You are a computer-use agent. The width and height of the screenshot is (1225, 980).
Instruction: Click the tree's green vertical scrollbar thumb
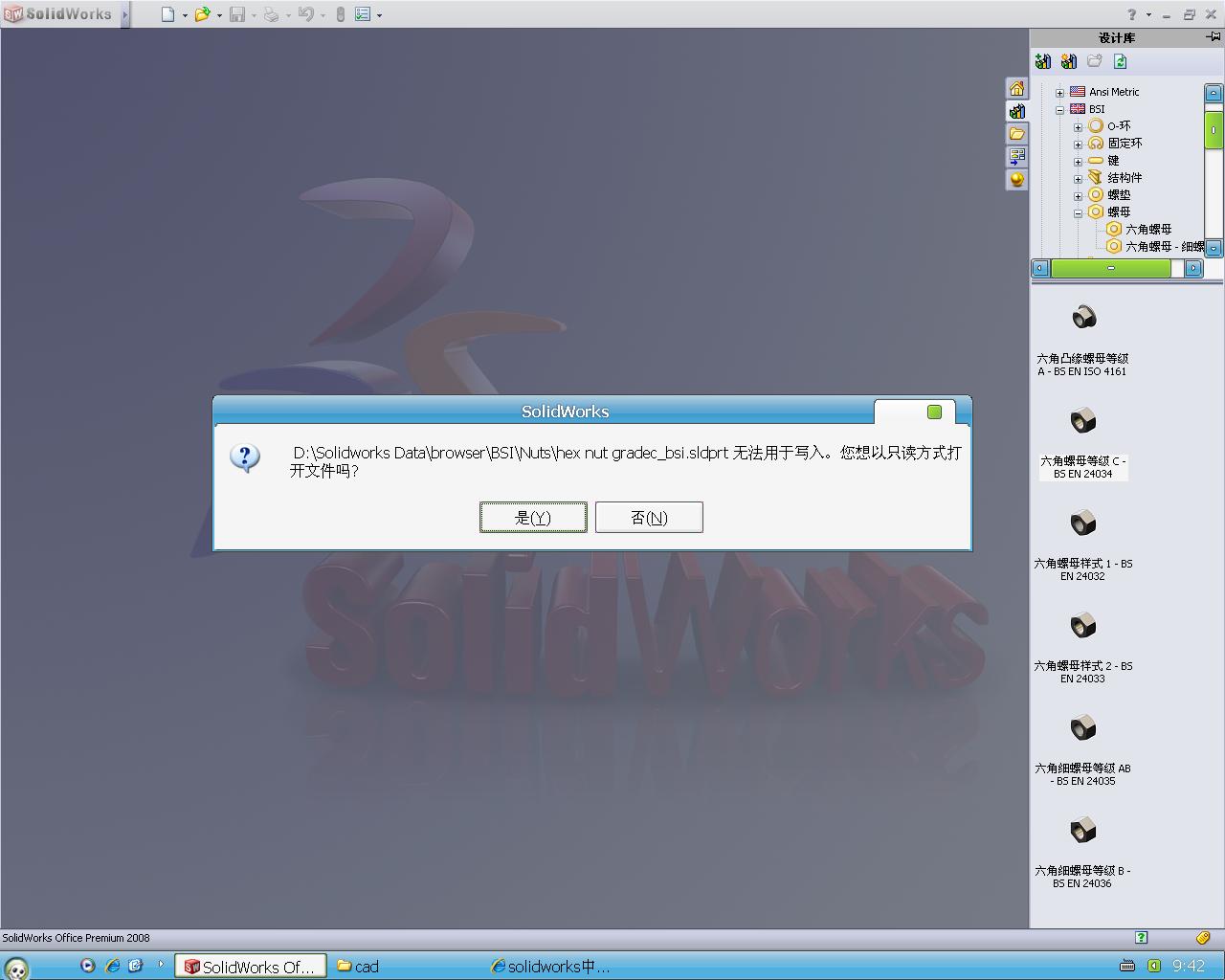pos(1214,130)
